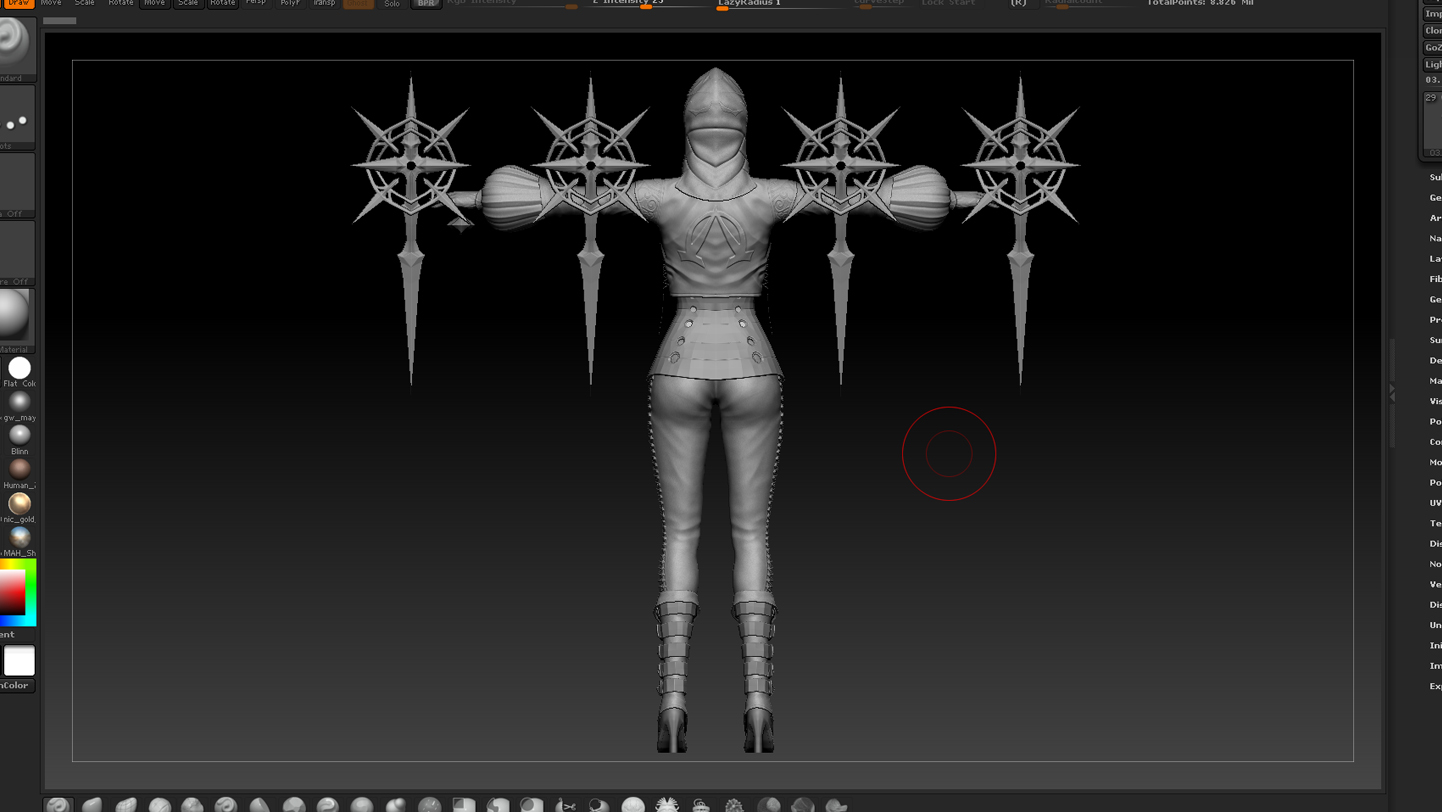Click the Gradient button below color picker
The image size is (1442, 812).
tap(17, 634)
